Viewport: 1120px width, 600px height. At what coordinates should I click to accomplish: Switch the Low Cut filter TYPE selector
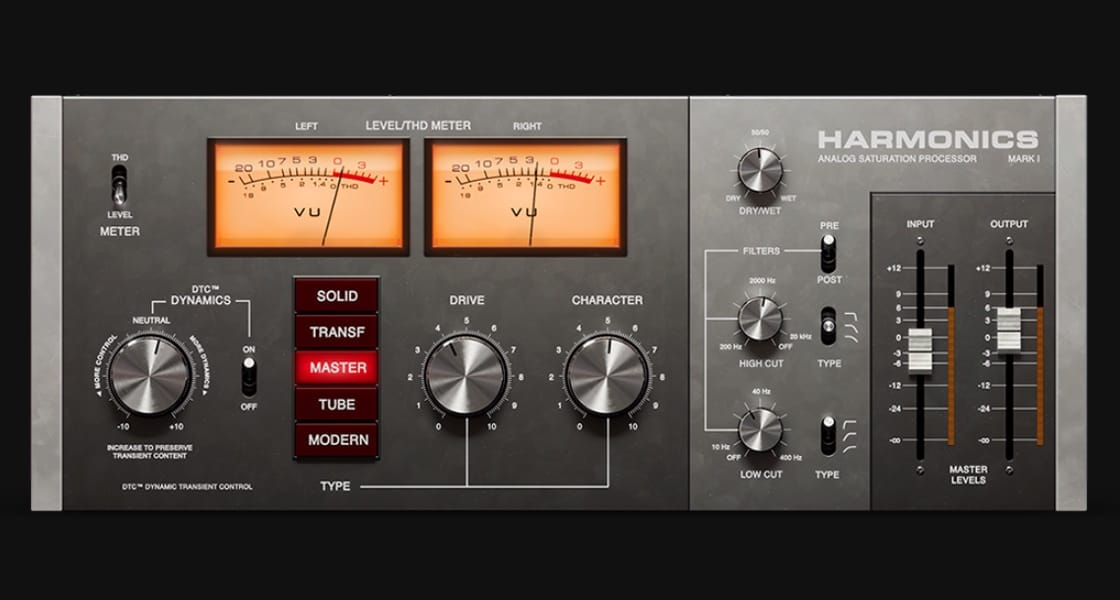pyautogui.click(x=829, y=435)
